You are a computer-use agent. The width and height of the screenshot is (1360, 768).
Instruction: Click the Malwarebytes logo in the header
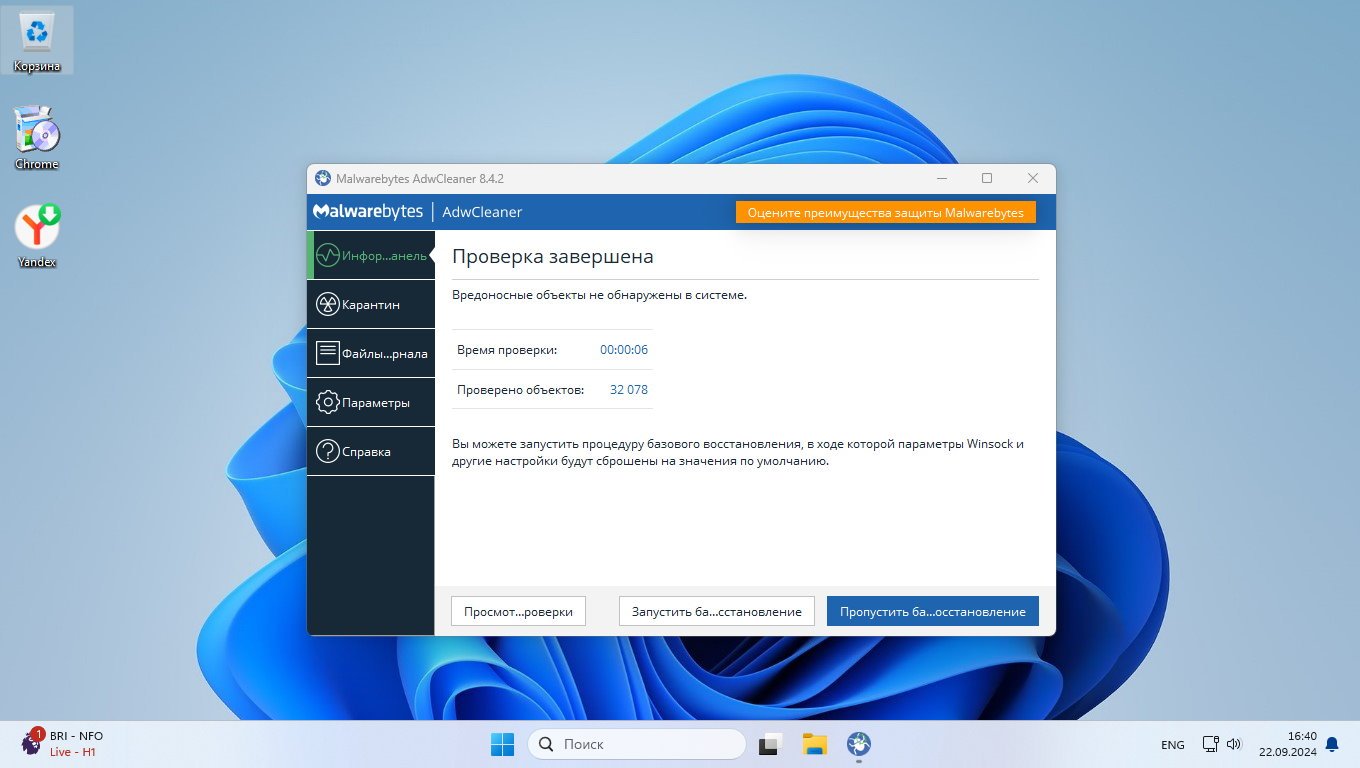pyautogui.click(x=367, y=212)
